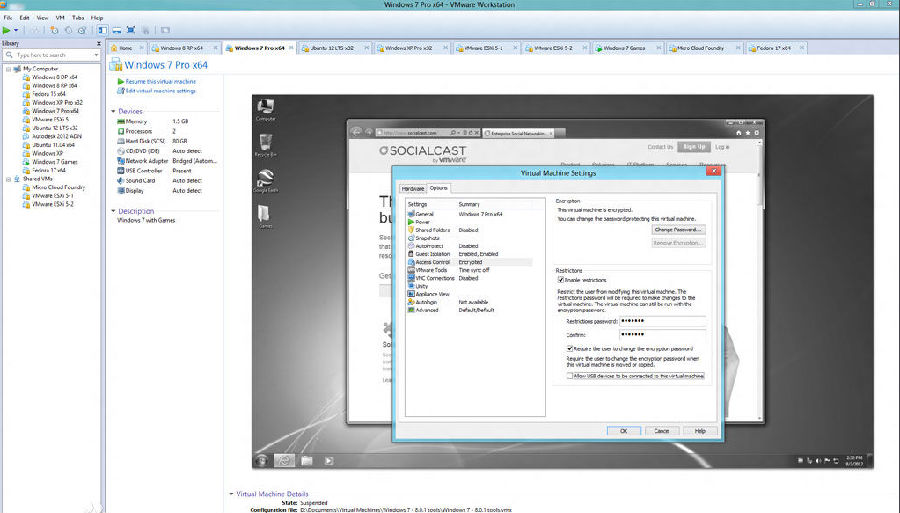Click the browser home icon in the VM

pyautogui.click(x=738, y=133)
